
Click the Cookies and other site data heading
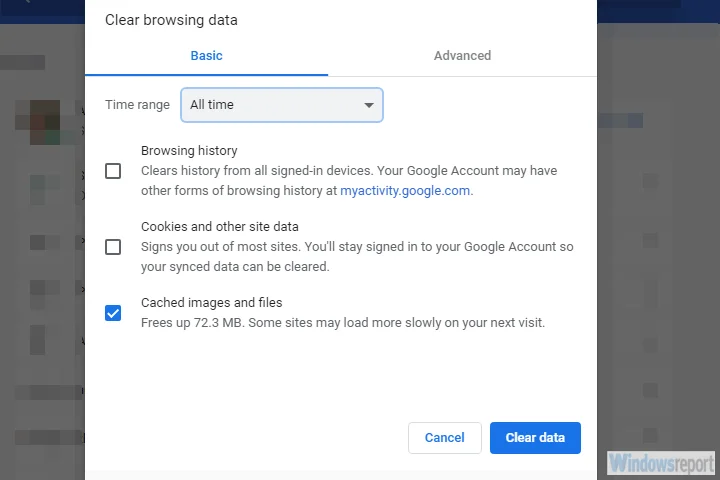219,227
